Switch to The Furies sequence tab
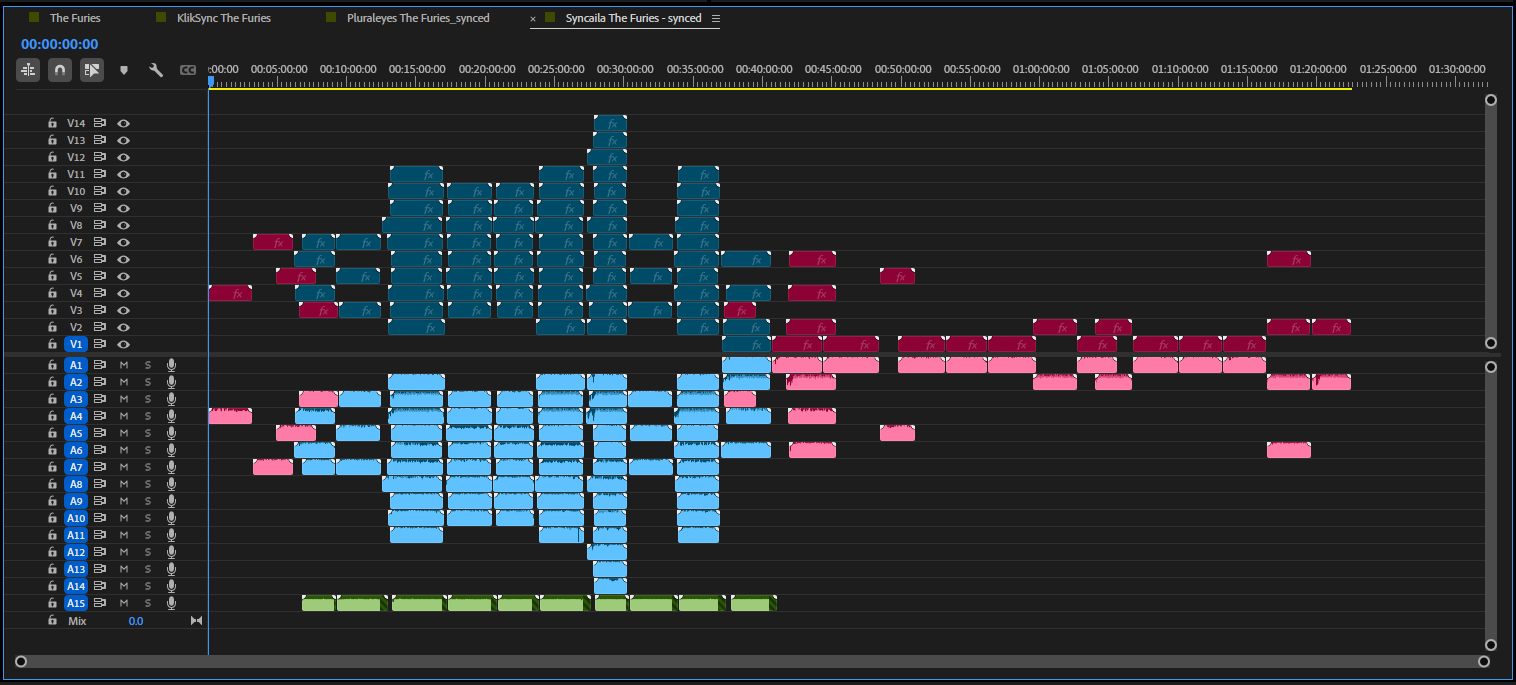 point(75,18)
